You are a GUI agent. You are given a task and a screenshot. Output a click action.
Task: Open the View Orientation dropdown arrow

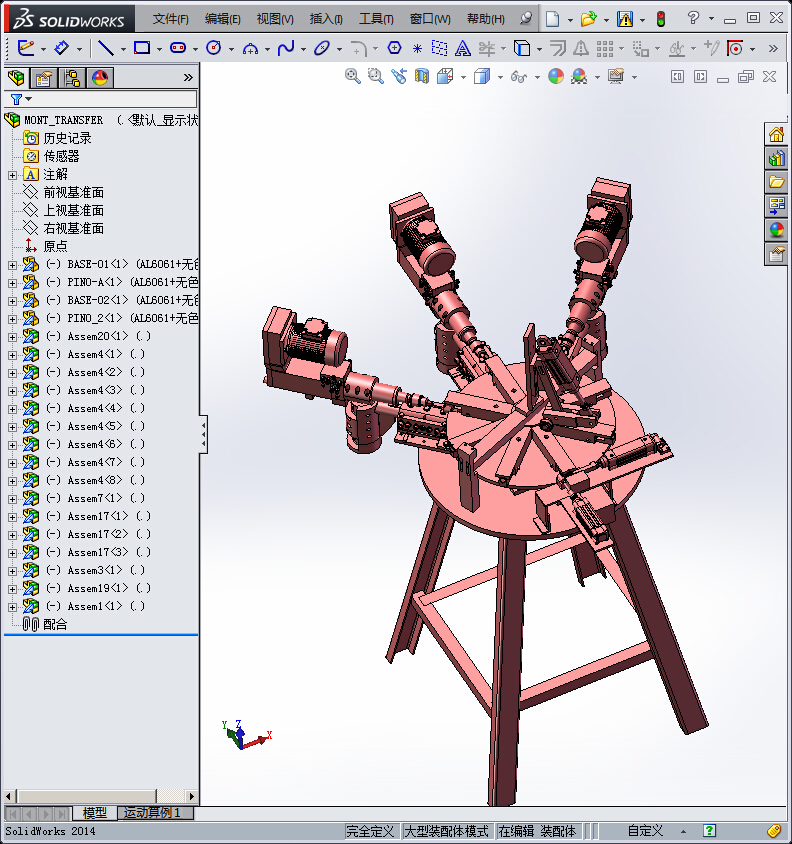(463, 78)
